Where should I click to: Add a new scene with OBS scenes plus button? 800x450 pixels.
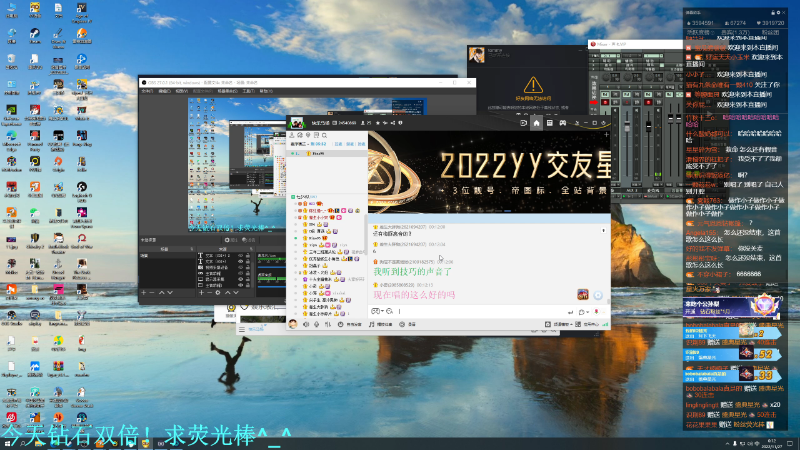[144, 293]
